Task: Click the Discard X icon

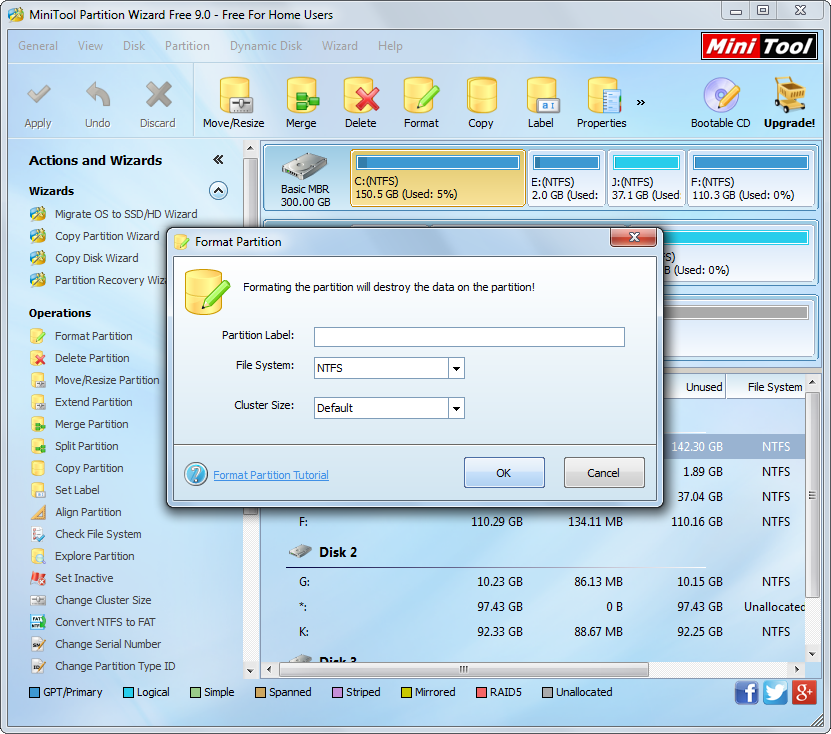Action: point(158,95)
